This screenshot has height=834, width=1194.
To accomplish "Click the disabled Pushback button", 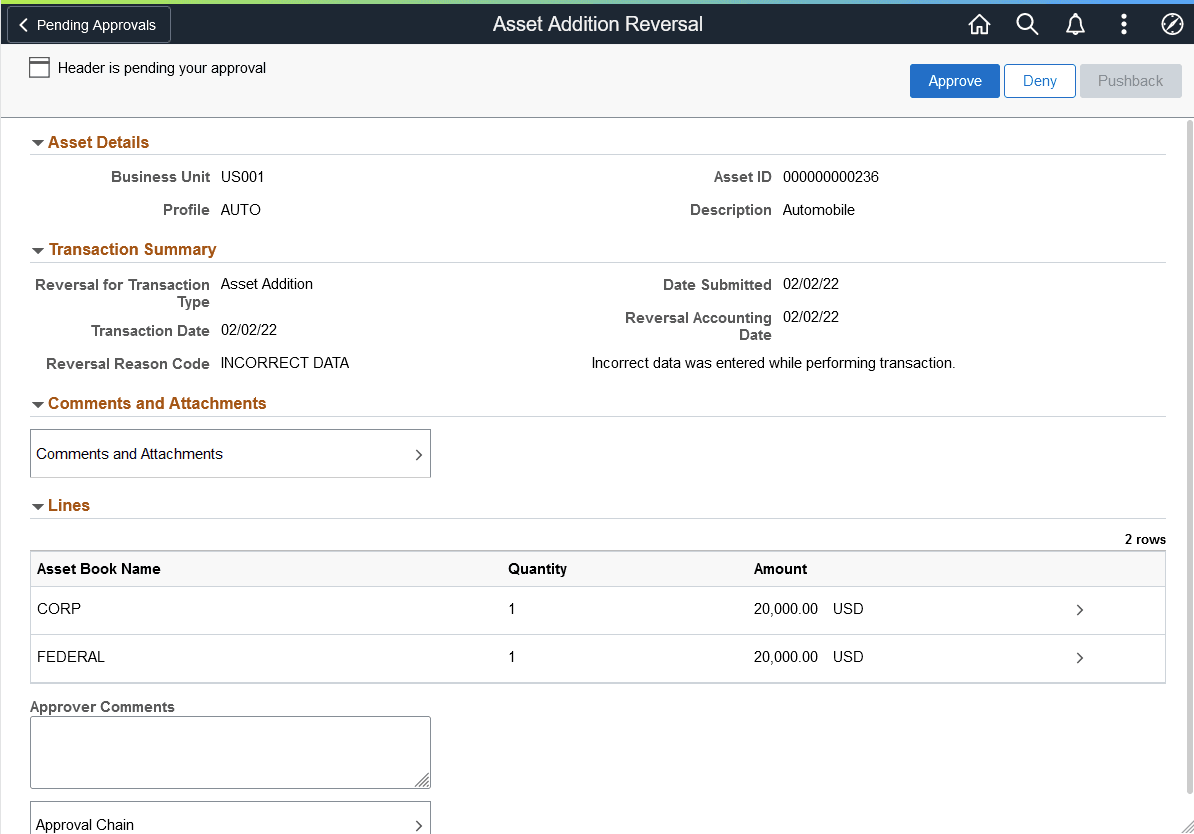I will 1130,81.
